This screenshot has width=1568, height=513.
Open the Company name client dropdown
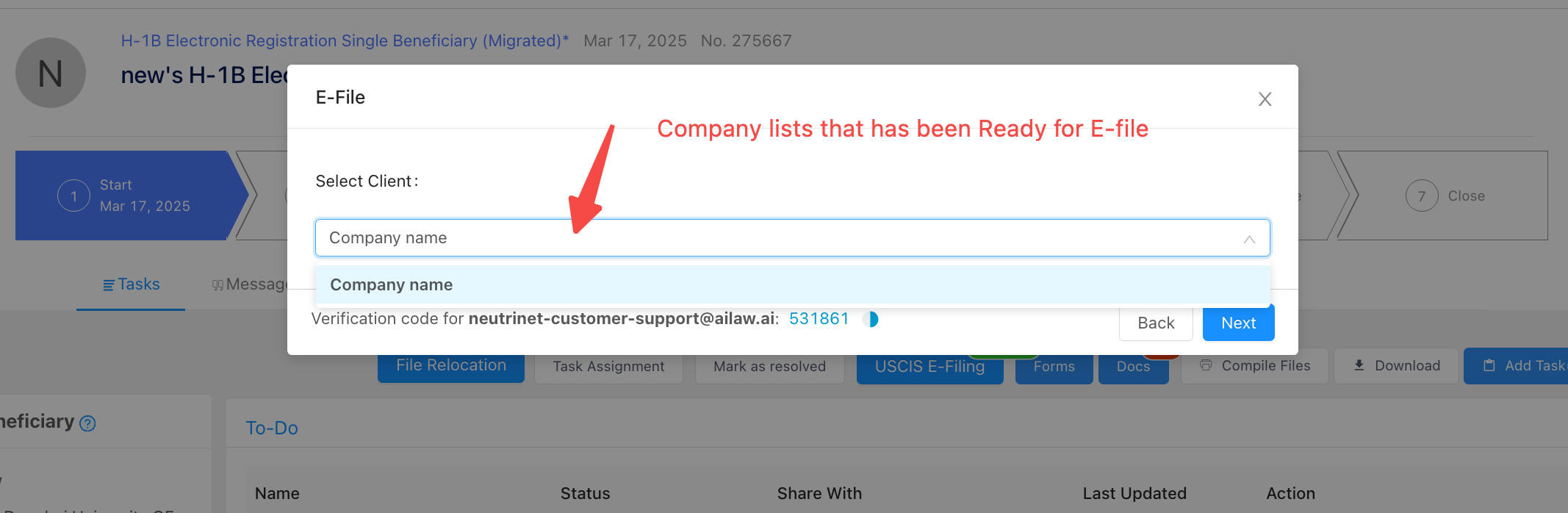(779, 238)
